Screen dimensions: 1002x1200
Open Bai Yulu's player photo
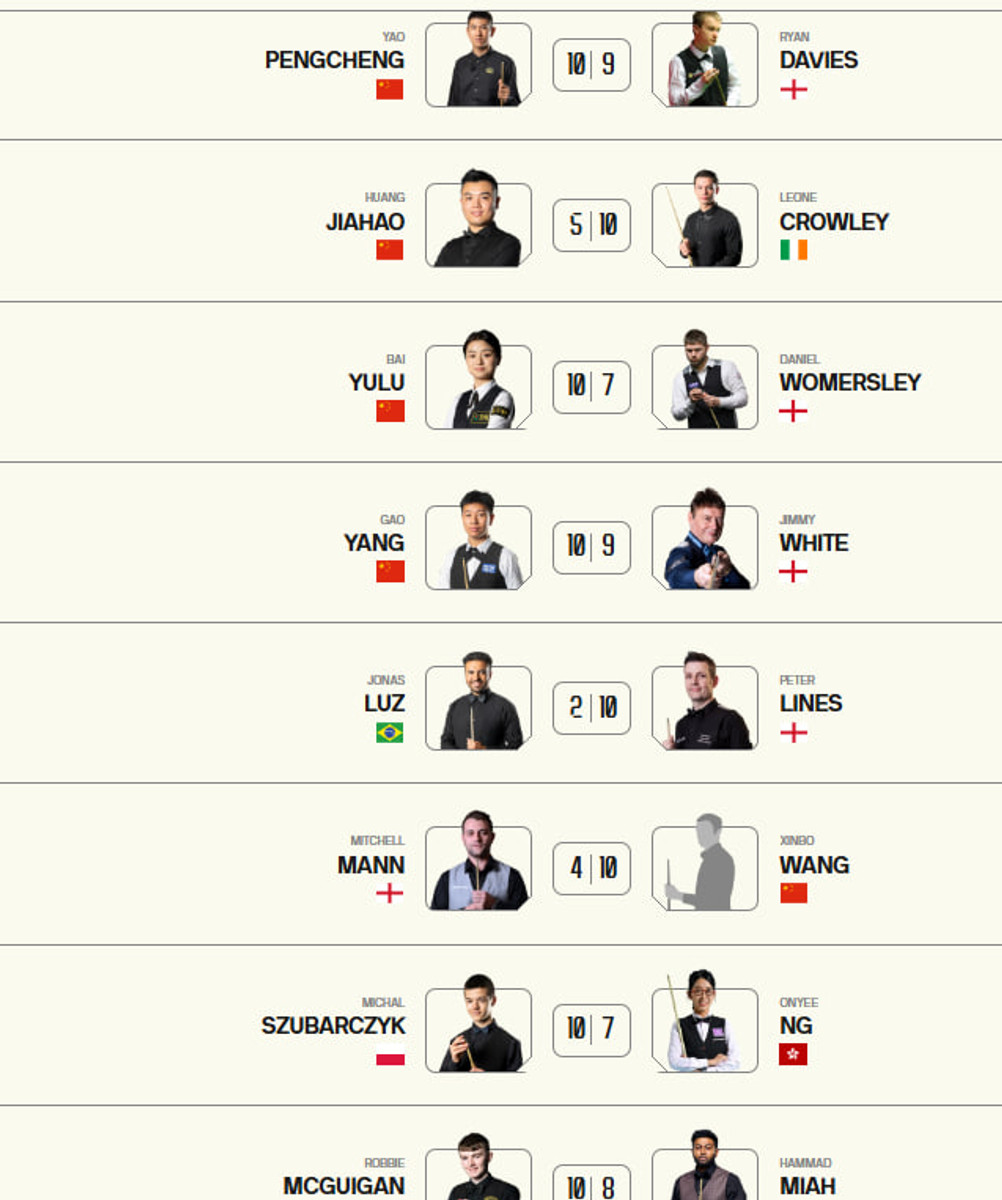(x=478, y=386)
